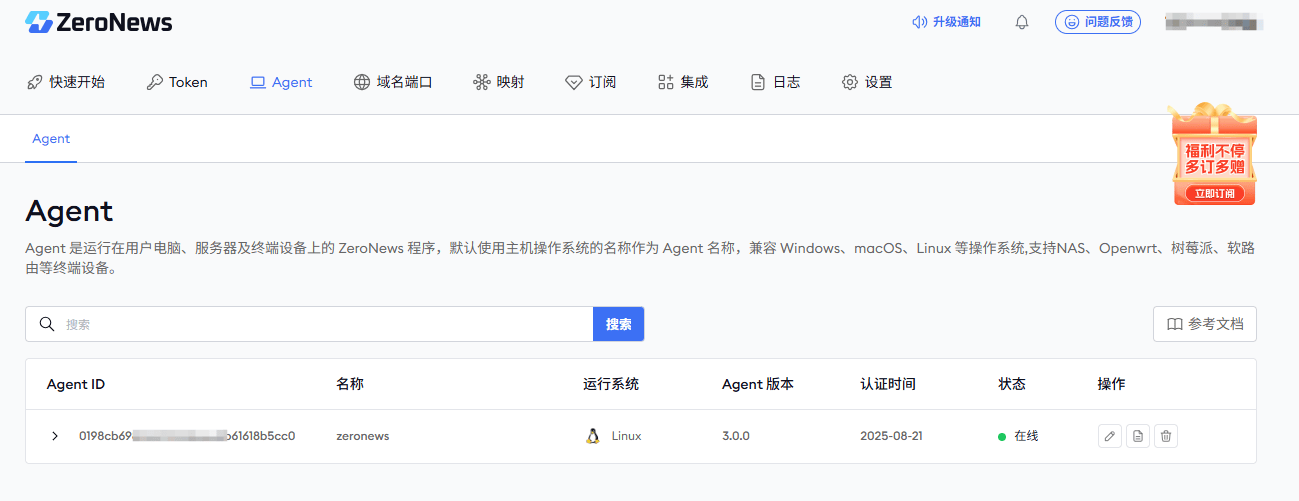Click the 3.0.0 version cell
Screen dimensions: 1299x501
click(736, 436)
